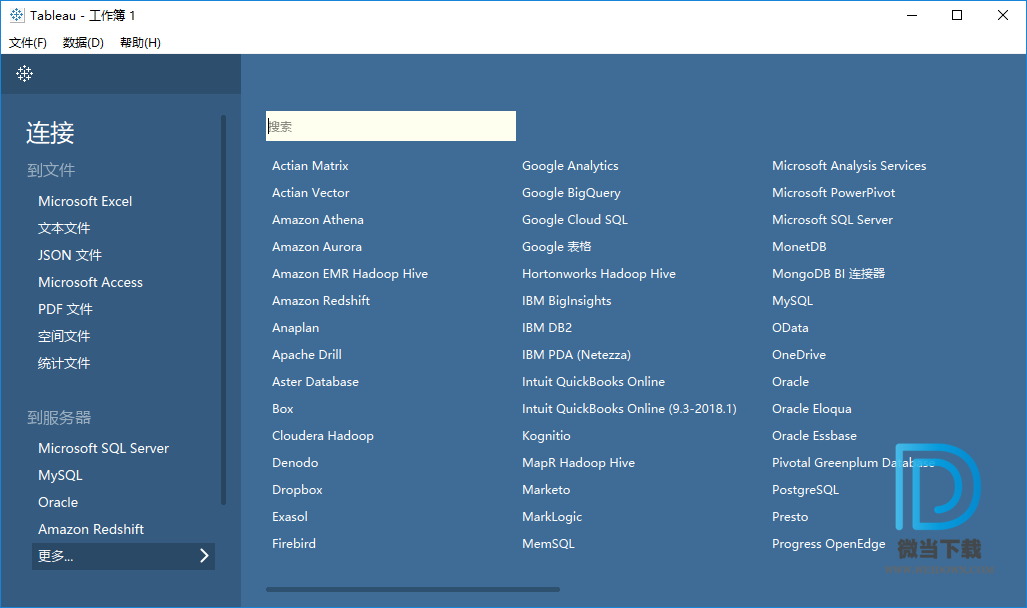1027x608 pixels.
Task: Select Oracle Essbase connector
Action: coord(814,435)
